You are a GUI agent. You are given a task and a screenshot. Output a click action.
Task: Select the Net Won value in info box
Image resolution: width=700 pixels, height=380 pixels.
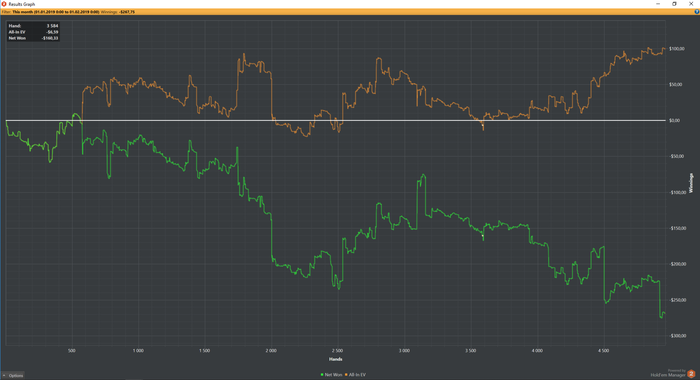[50, 38]
